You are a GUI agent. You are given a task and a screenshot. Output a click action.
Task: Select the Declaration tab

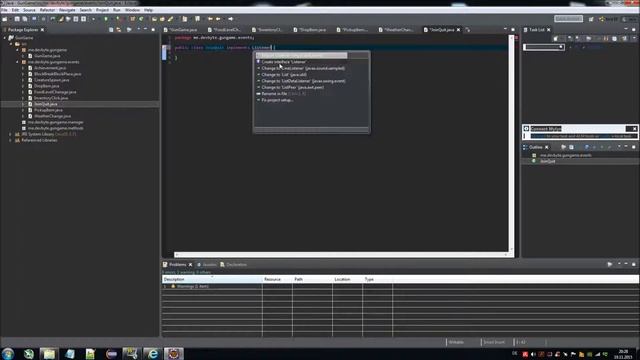click(x=233, y=264)
